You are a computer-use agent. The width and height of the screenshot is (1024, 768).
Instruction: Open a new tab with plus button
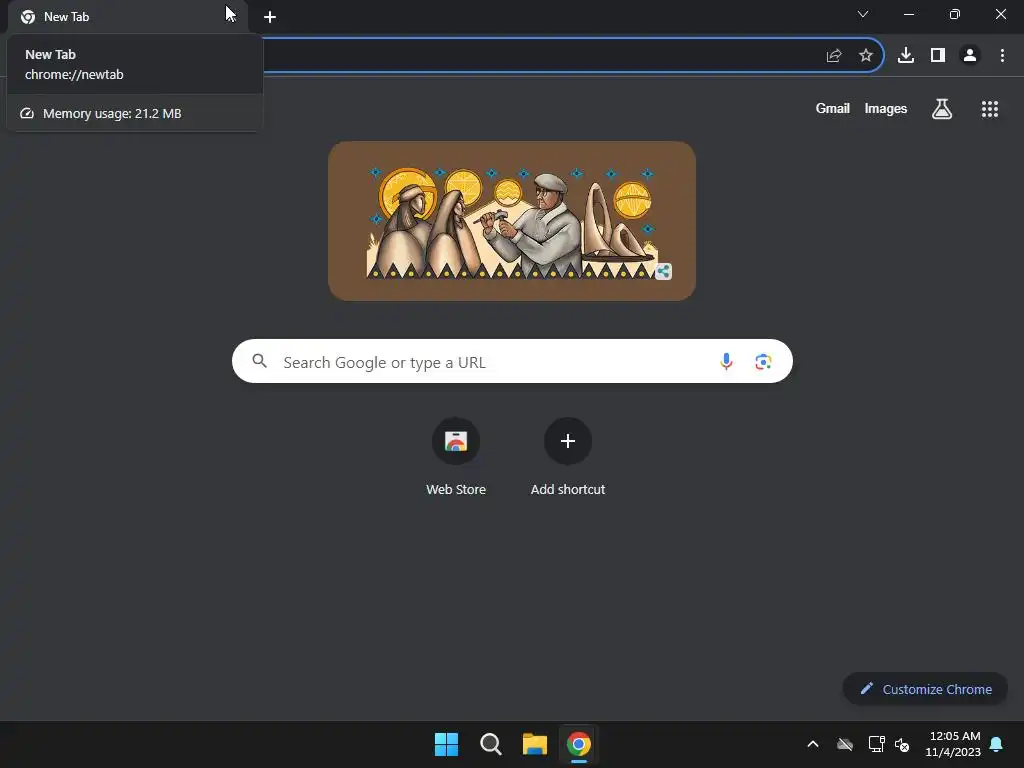click(270, 17)
